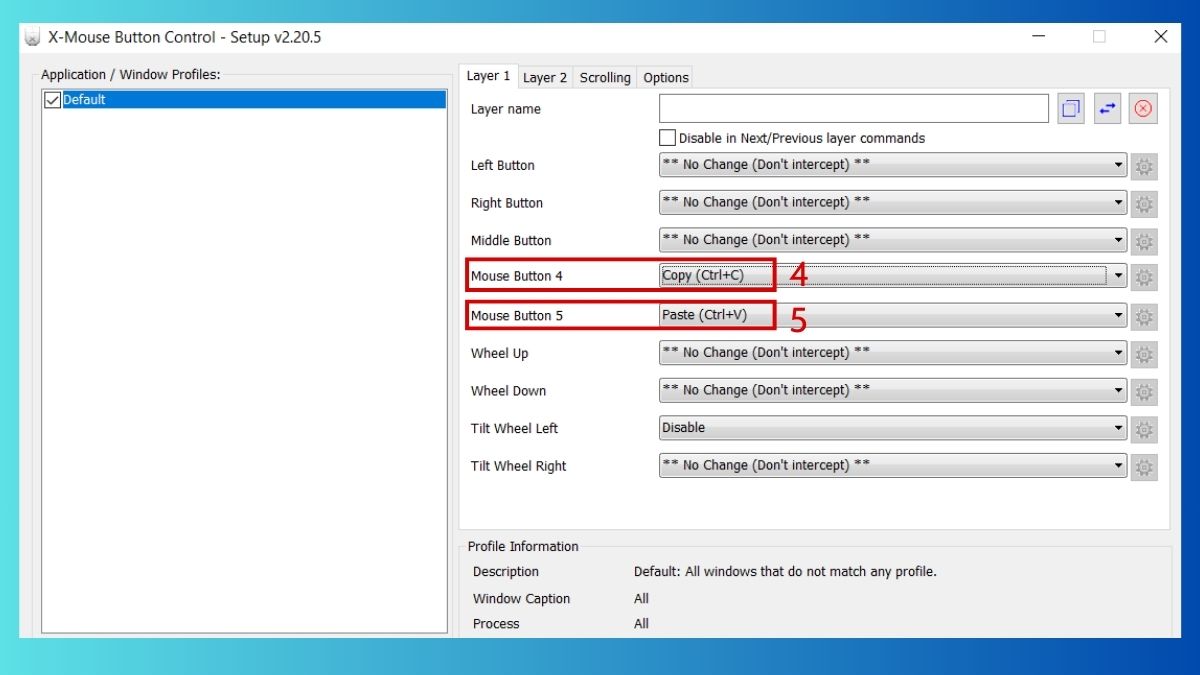Switch to the Layer 1 tab

488,76
